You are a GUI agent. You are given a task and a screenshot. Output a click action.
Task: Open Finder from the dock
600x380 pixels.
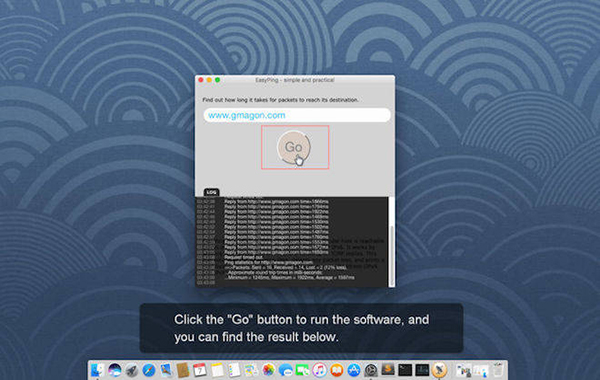click(x=98, y=370)
